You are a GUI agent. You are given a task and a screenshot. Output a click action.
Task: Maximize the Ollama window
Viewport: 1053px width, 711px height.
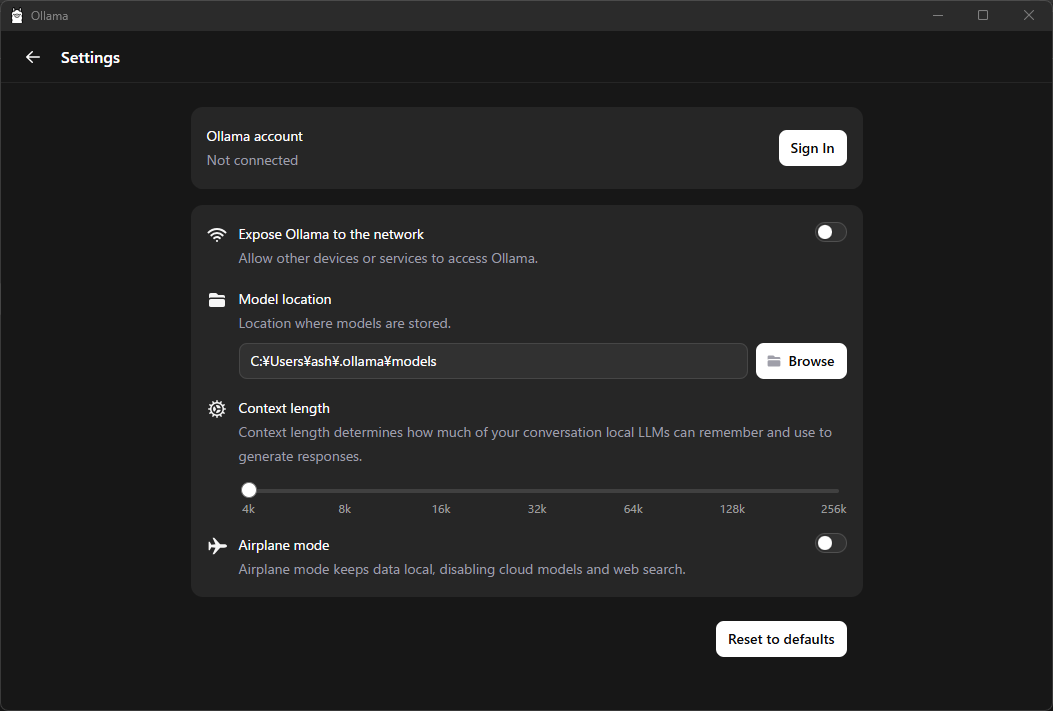pyautogui.click(x=982, y=15)
